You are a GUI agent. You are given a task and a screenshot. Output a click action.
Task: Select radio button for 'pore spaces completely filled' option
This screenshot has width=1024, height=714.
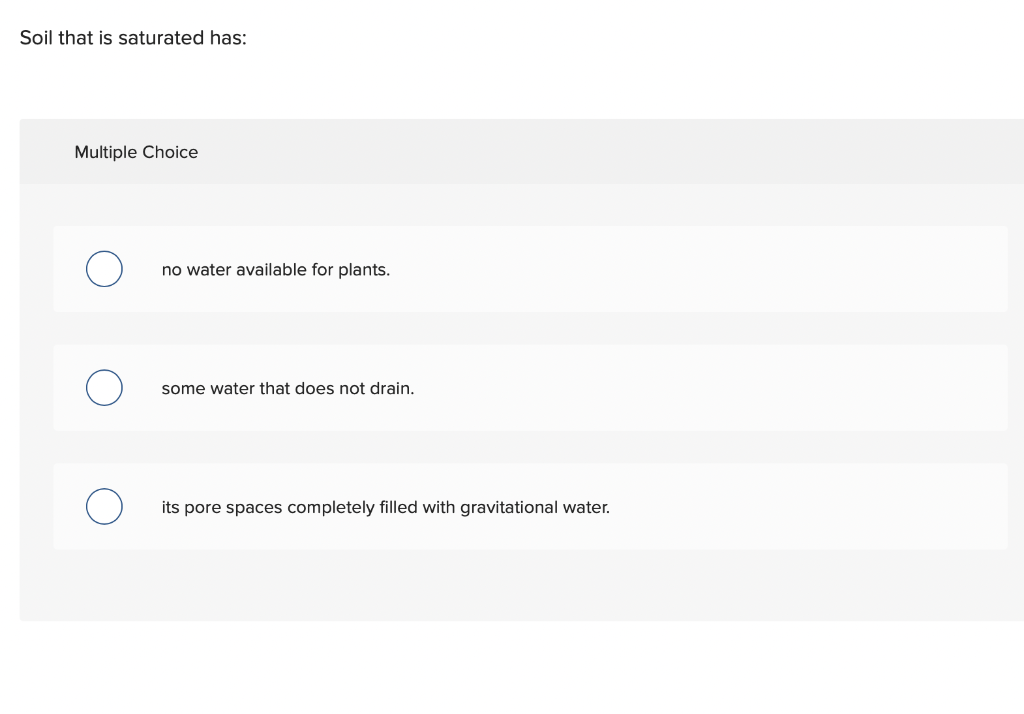[104, 506]
